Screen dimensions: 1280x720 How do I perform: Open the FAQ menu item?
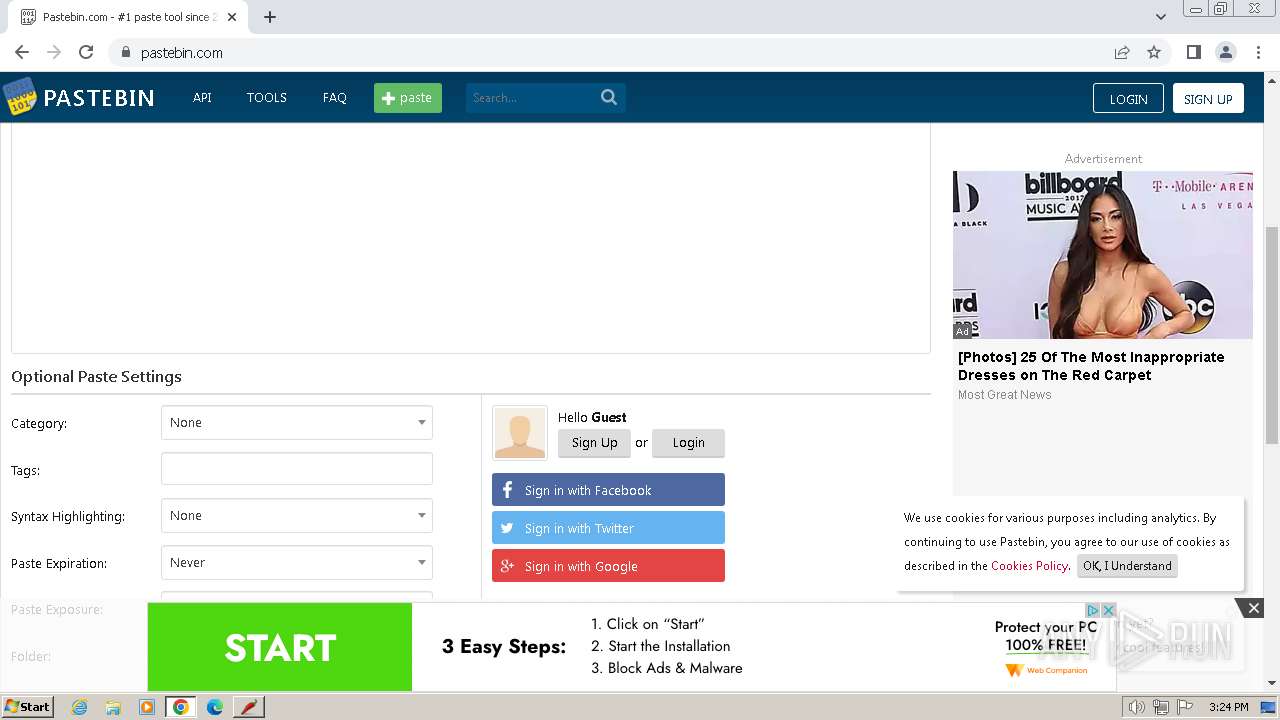point(335,97)
